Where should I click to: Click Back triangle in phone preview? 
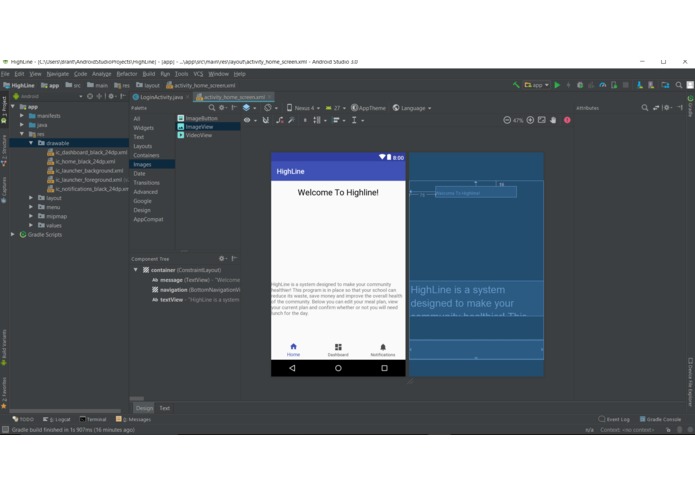point(292,368)
